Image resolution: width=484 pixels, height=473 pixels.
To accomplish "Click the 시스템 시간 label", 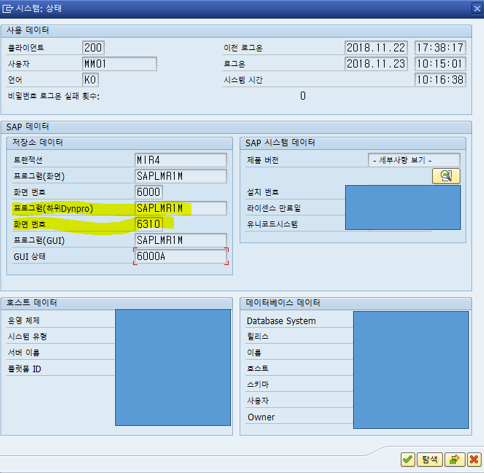I will [x=243, y=80].
